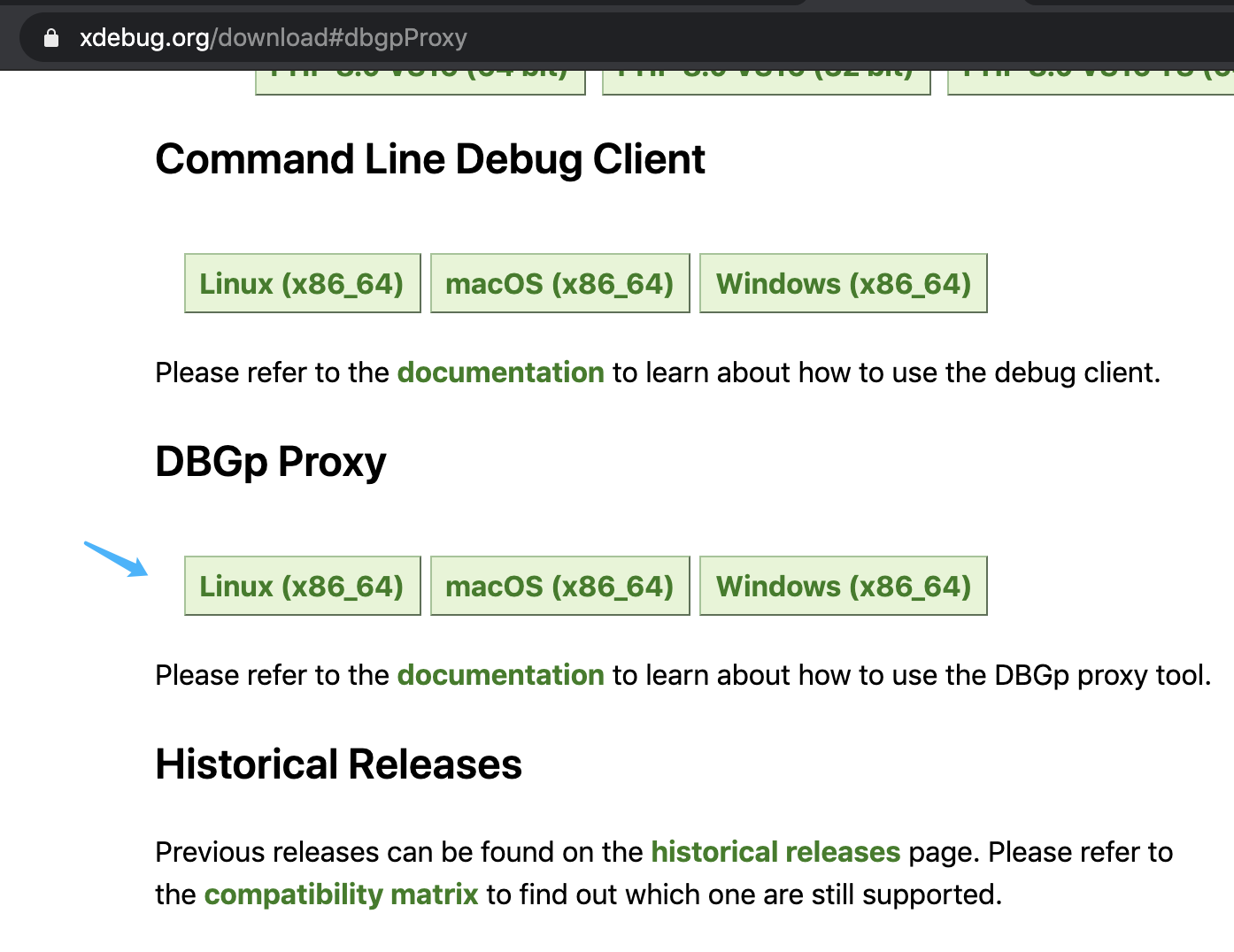Viewport: 1234px width, 952px height.
Task: Open the historical releases page link
Action: 775,852
